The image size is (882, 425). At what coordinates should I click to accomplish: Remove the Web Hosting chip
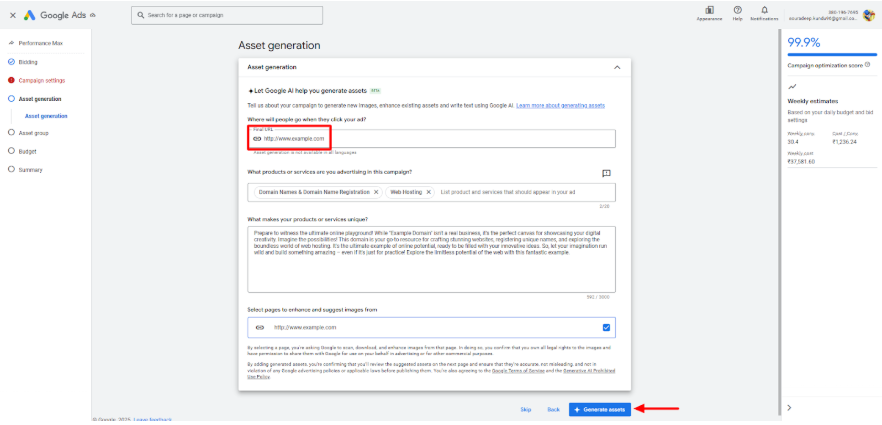tap(429, 192)
